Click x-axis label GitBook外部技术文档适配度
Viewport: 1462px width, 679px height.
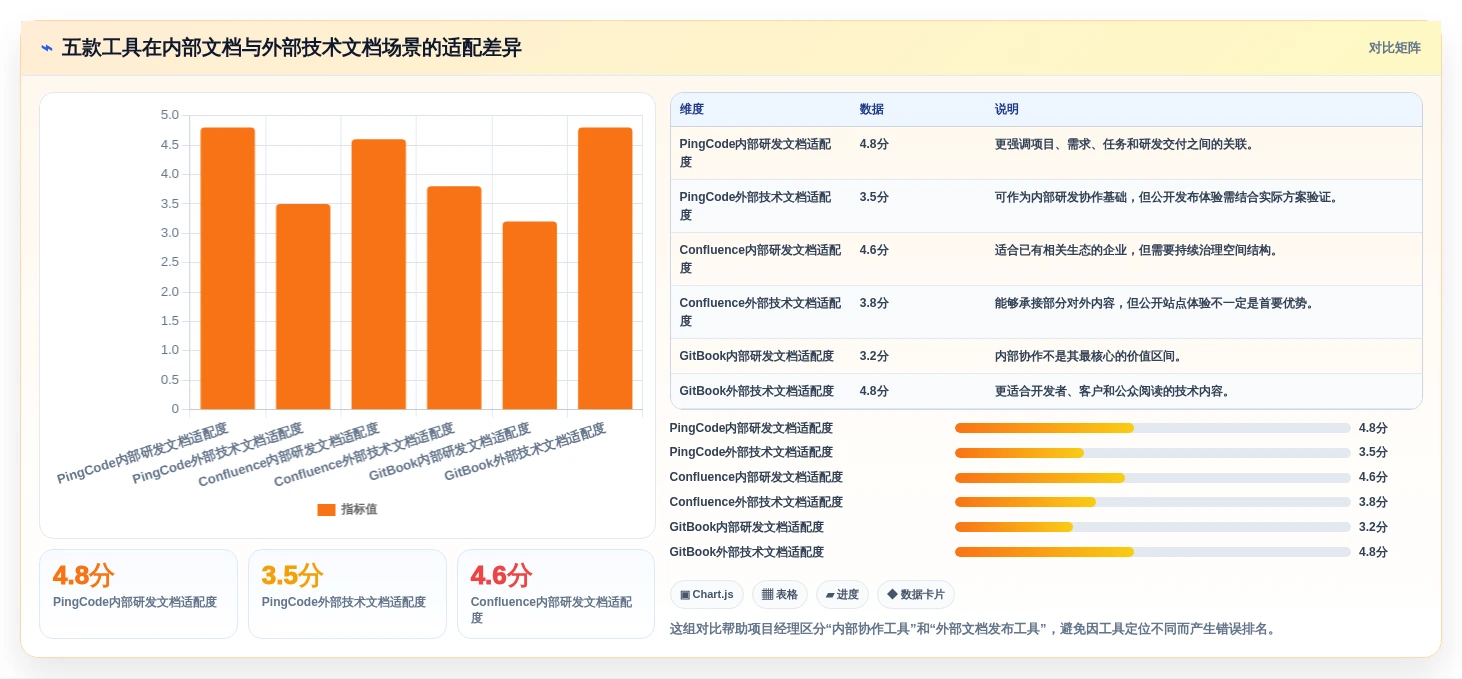coord(525,451)
